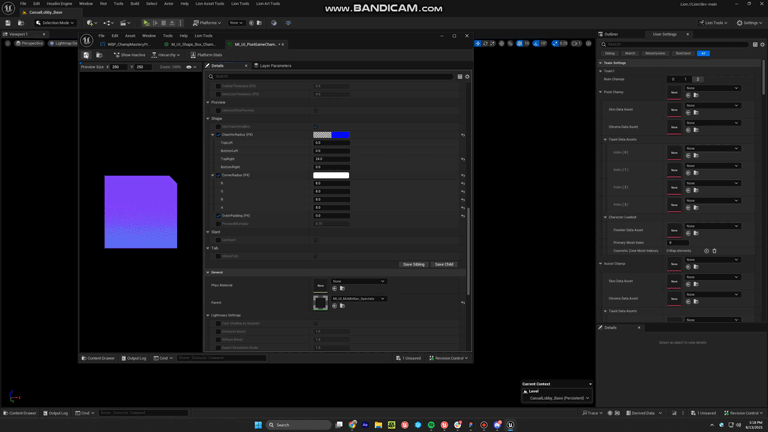Disable the OuterPadding (PX) checkbox
Screen dimensions: 768x432
point(218,216)
